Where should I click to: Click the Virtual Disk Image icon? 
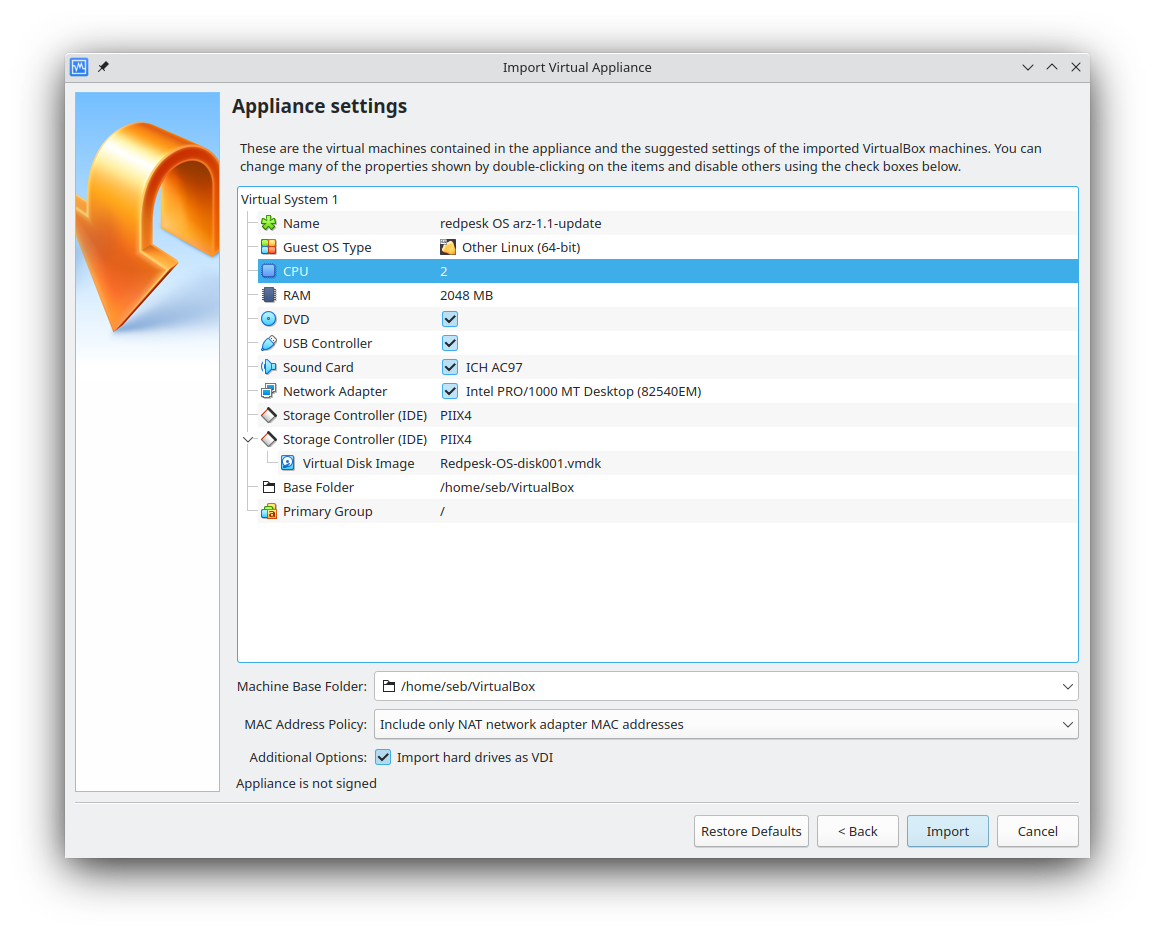pos(288,463)
